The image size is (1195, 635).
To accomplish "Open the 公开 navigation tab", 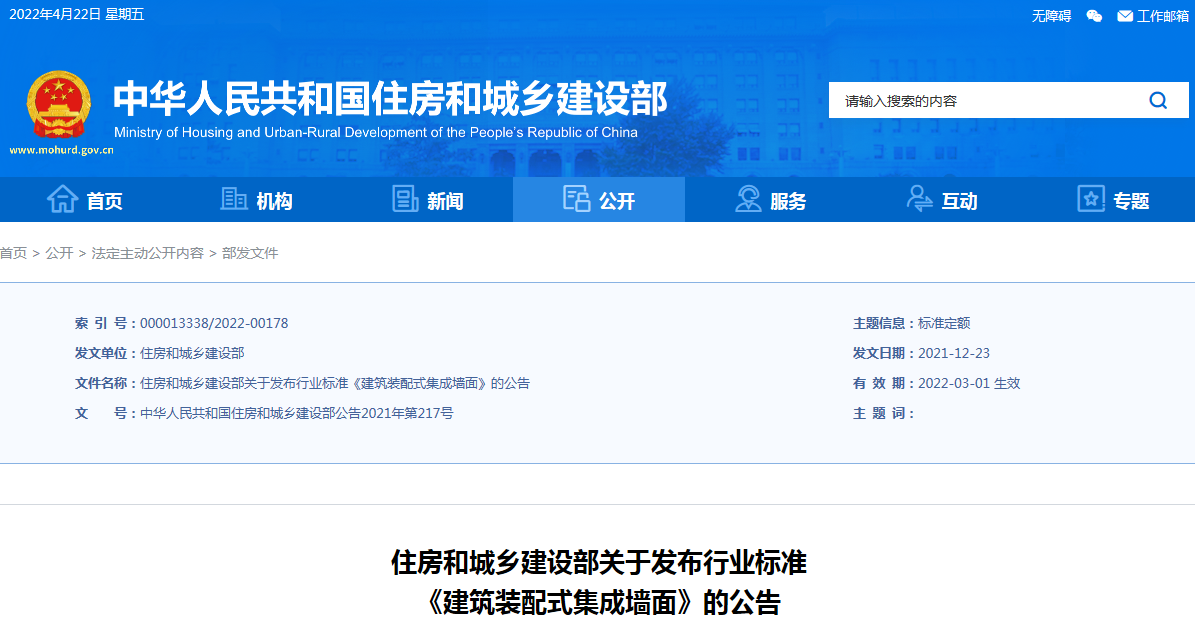I will pos(599,200).
